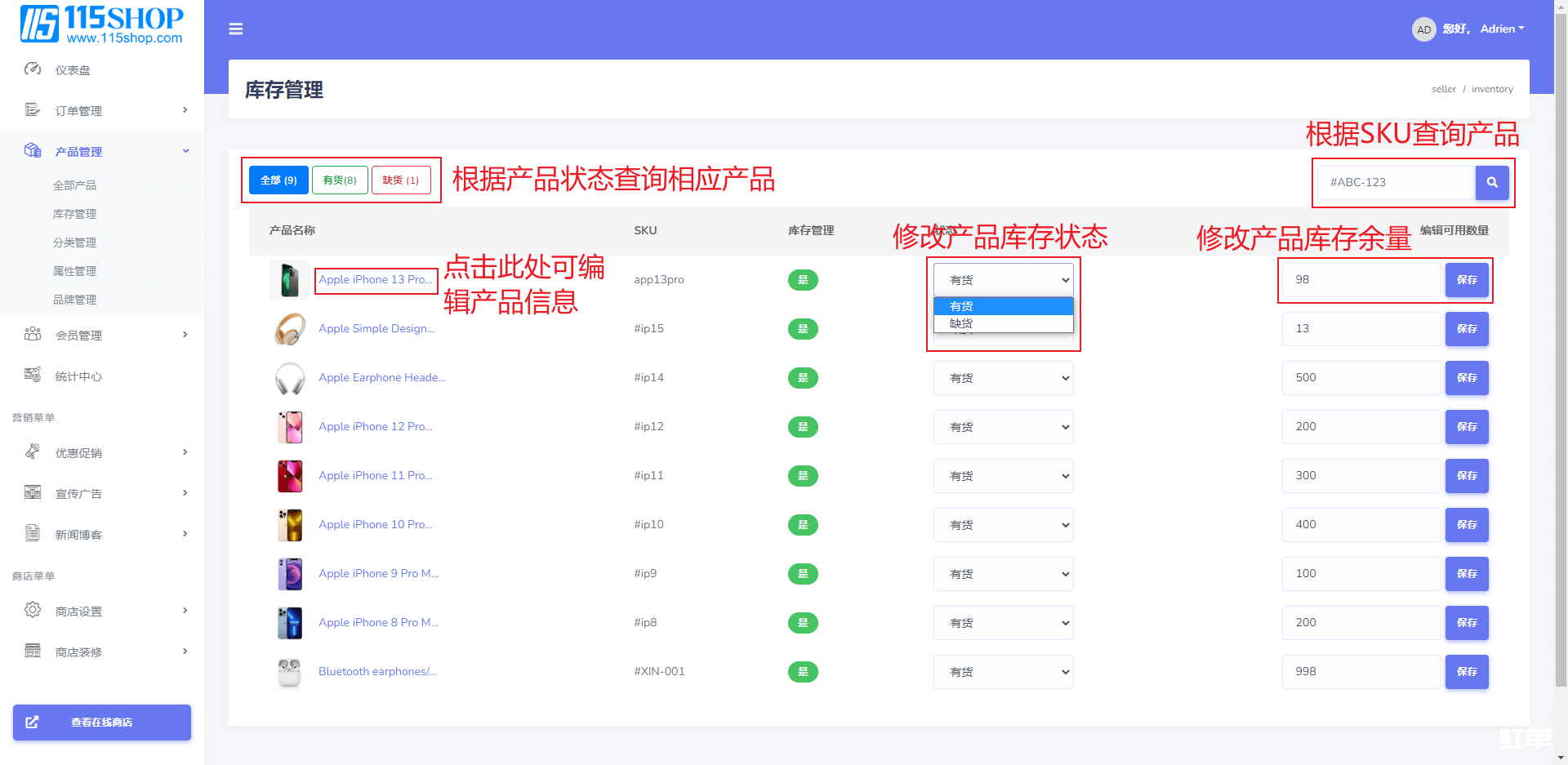Toggle stock-management badge 是 for app13pro
The image size is (1568, 765).
pos(803,280)
